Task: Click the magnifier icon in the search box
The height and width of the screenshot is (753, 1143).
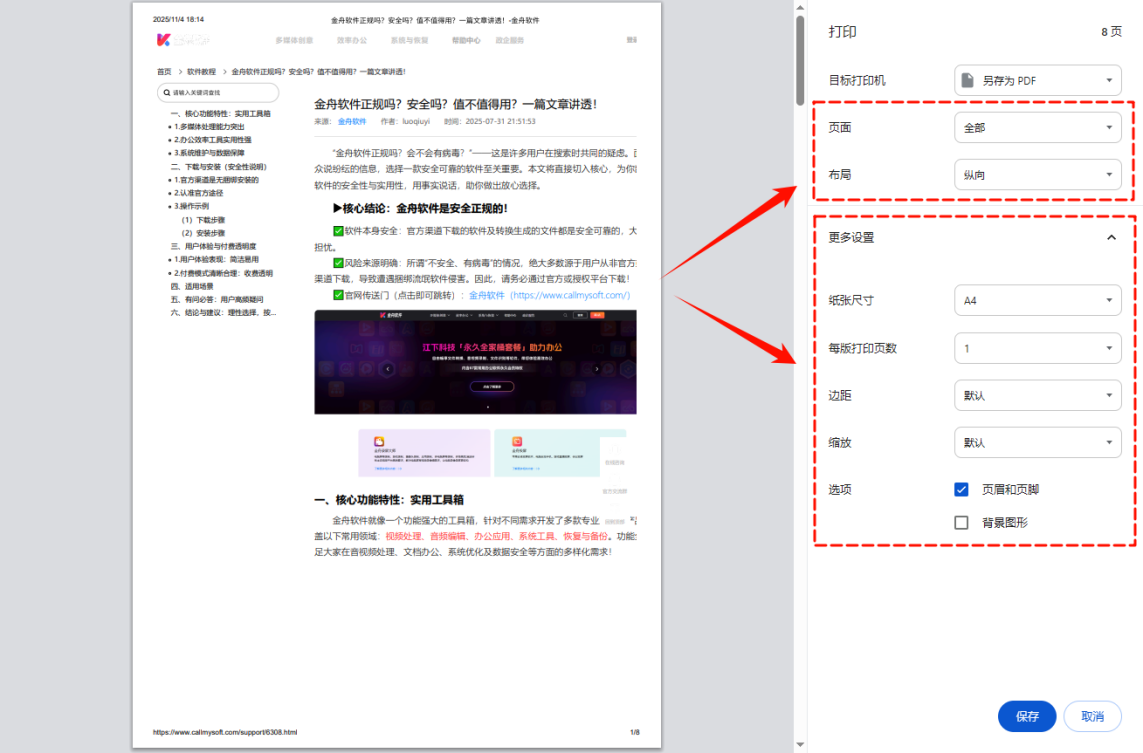Action: click(x=168, y=93)
